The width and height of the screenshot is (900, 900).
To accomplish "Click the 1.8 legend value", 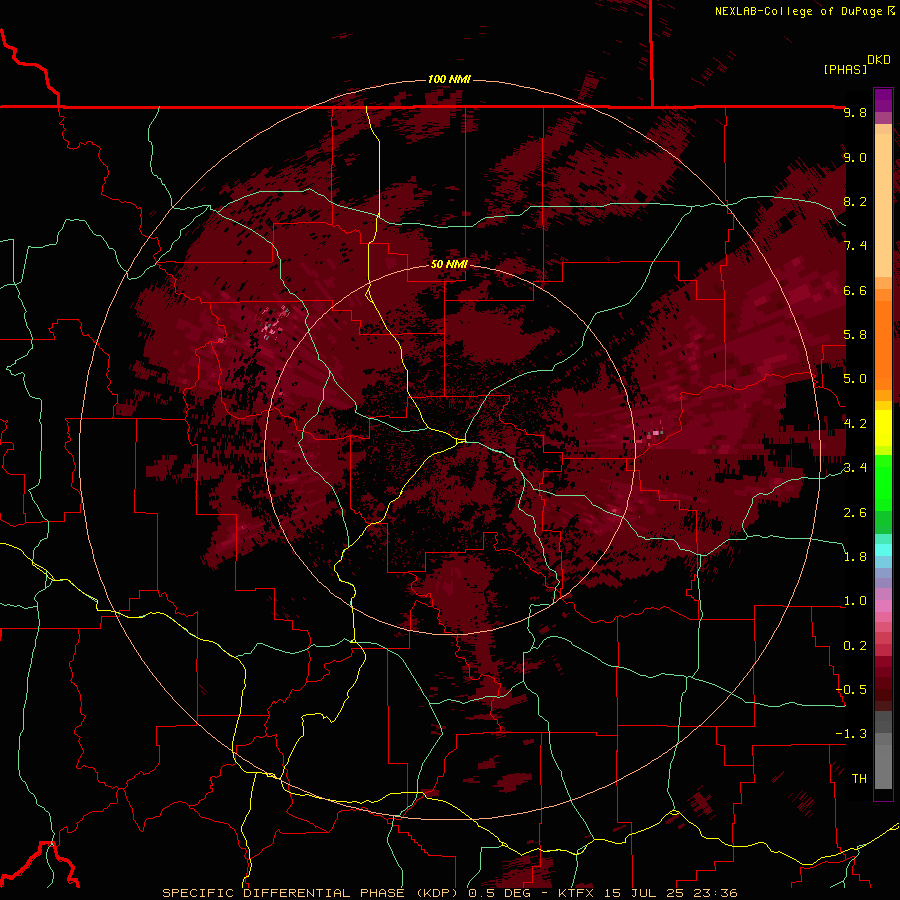I will tap(855, 557).
